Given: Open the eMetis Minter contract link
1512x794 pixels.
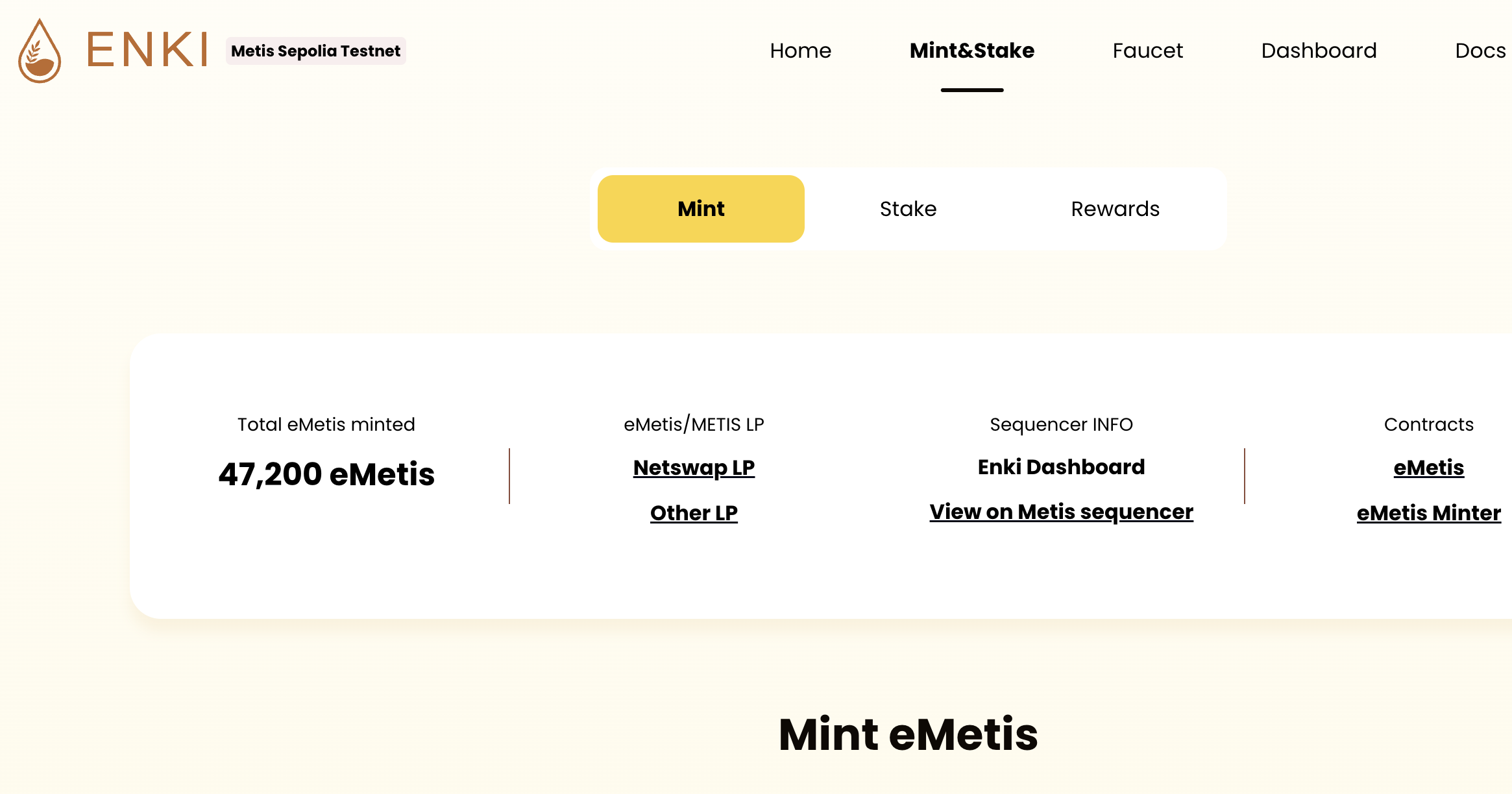Looking at the screenshot, I should click(x=1428, y=512).
